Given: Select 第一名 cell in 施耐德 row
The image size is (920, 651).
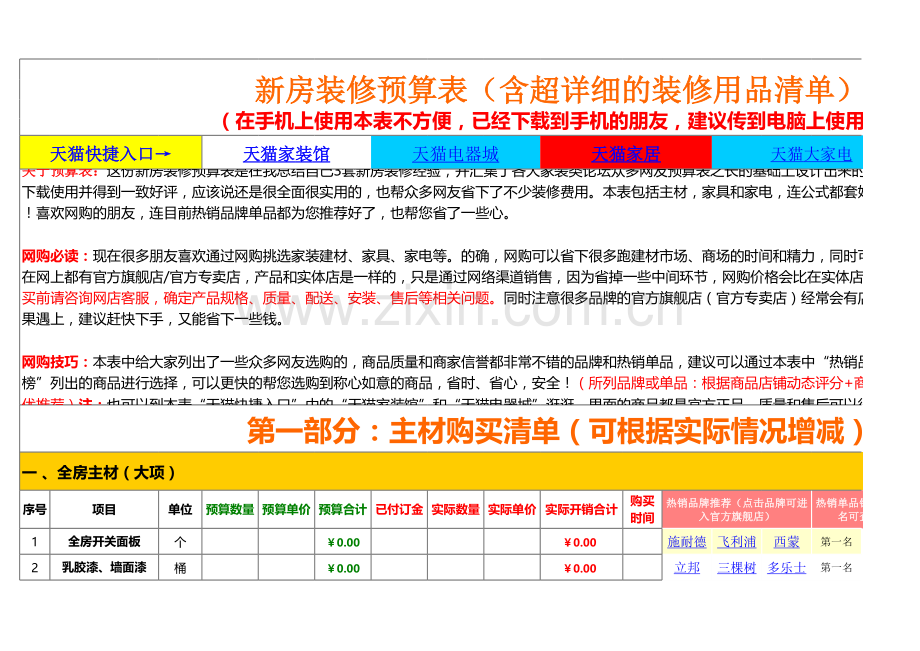Looking at the screenshot, I should [837, 542].
